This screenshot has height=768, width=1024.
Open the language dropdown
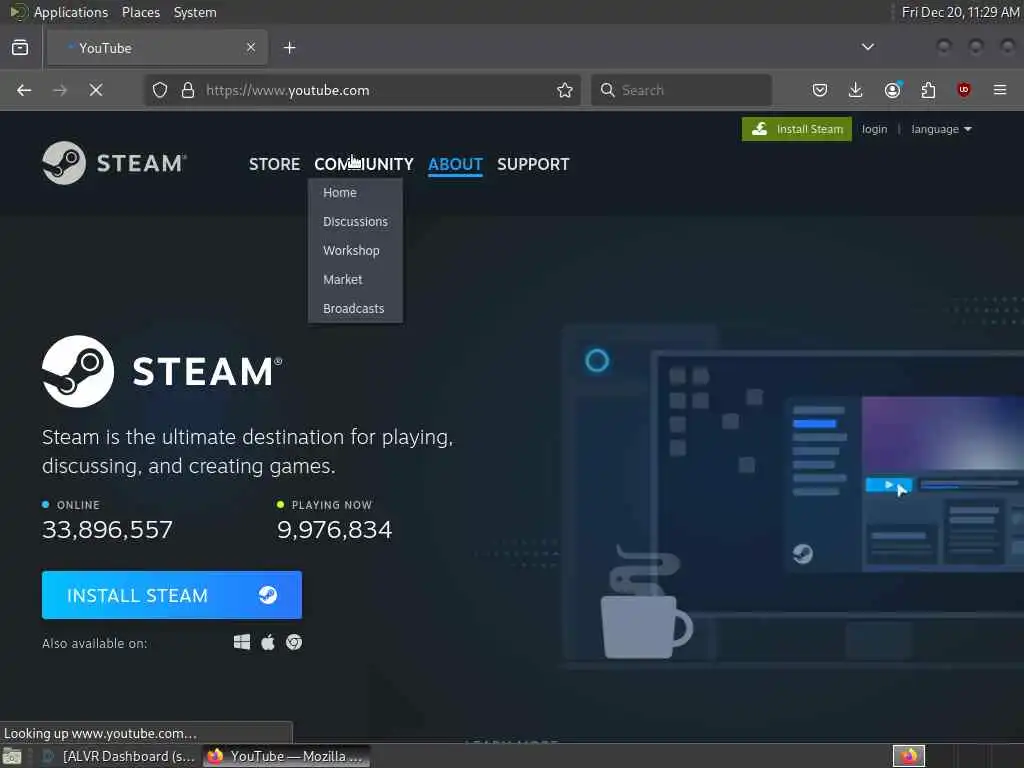pos(941,129)
